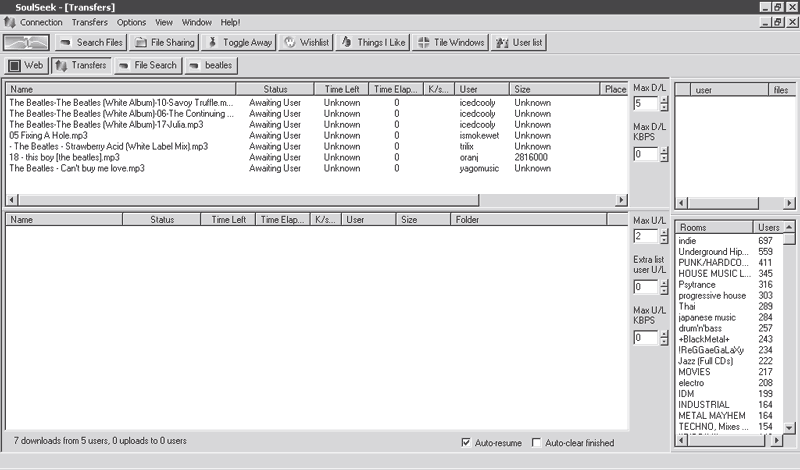
Task: Increase Max D/L KBPS with up arrow
Action: tap(662, 150)
